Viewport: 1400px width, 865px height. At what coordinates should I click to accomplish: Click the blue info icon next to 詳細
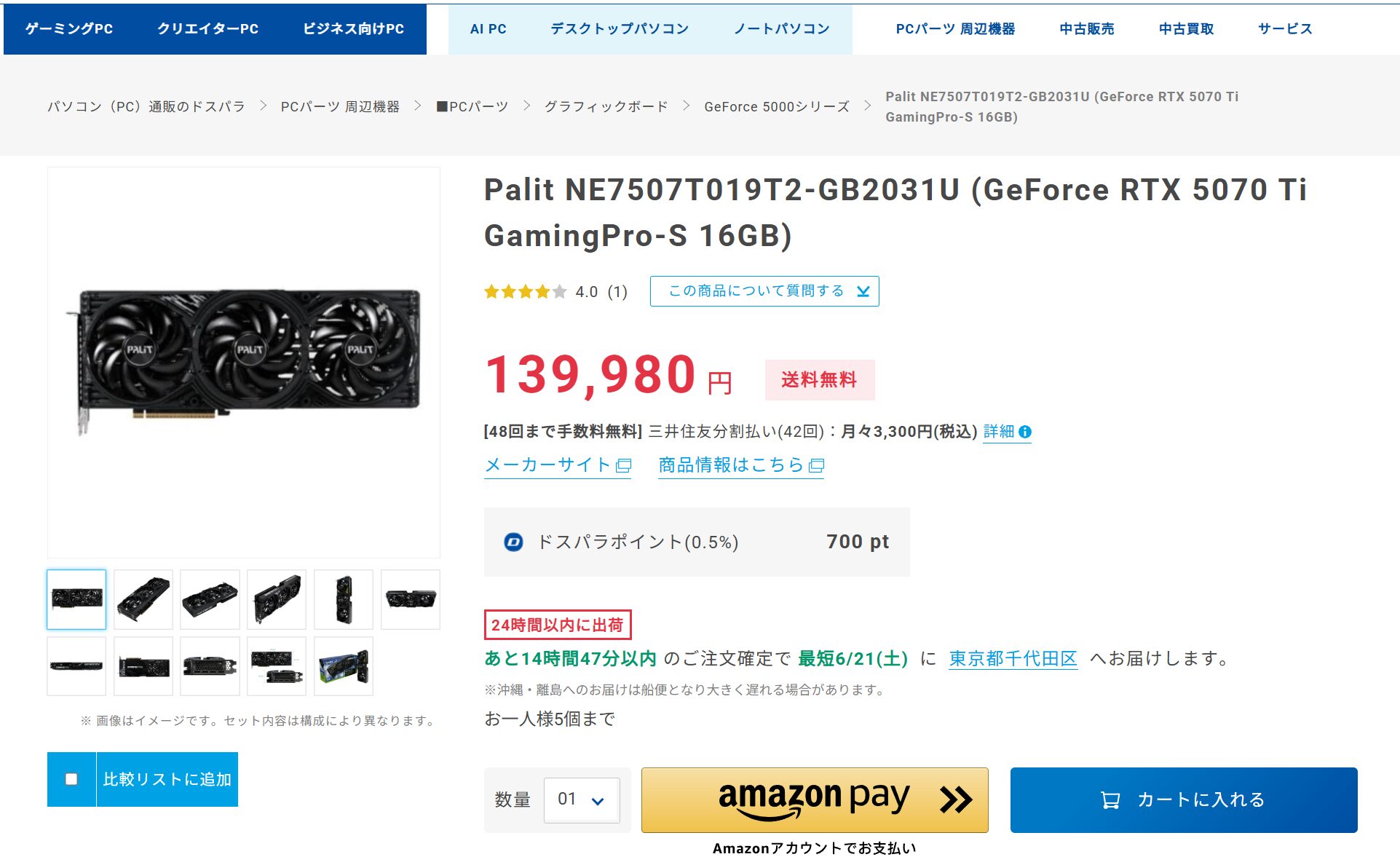[x=1025, y=432]
